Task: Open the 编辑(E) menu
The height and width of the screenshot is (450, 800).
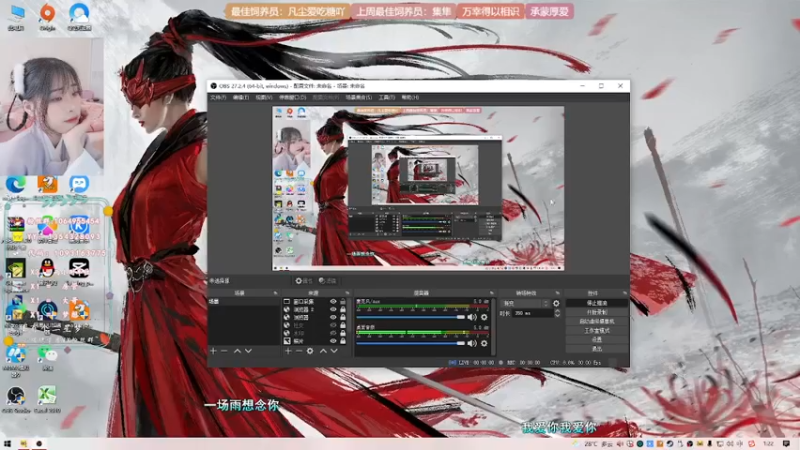Action: (x=241, y=97)
